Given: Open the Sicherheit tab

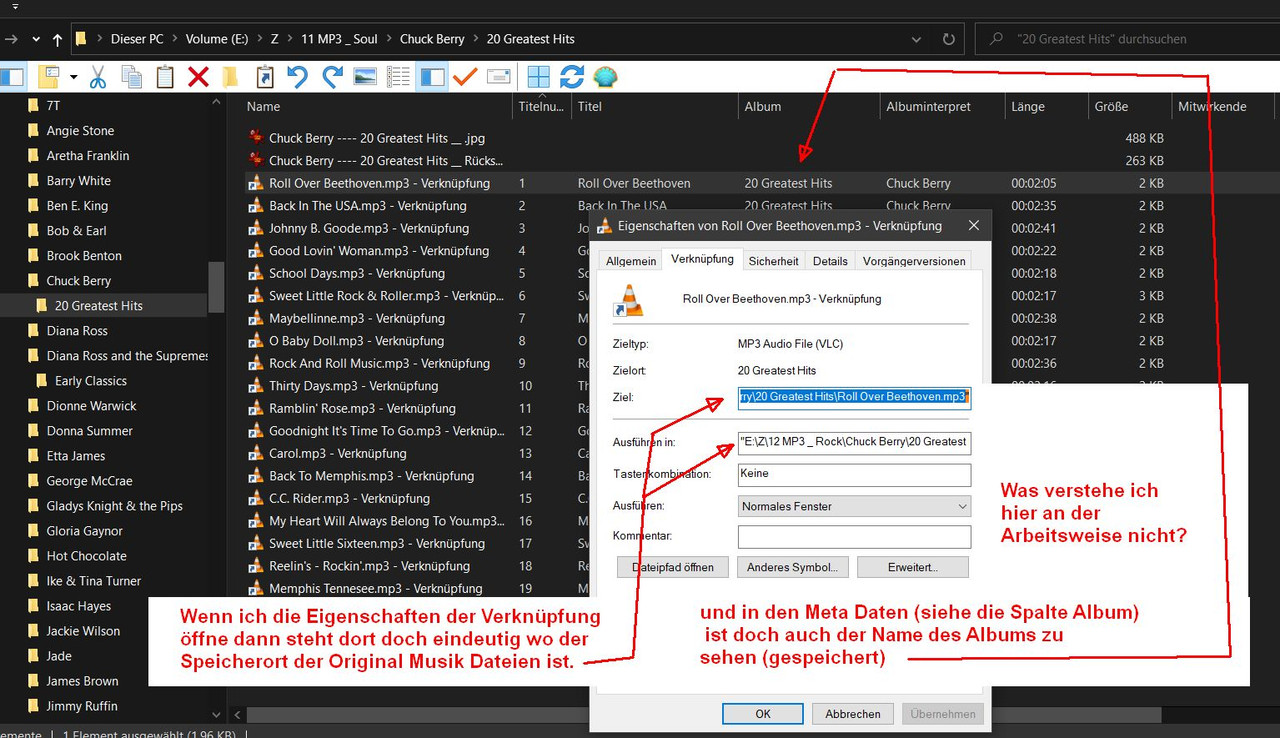Looking at the screenshot, I should pos(774,261).
